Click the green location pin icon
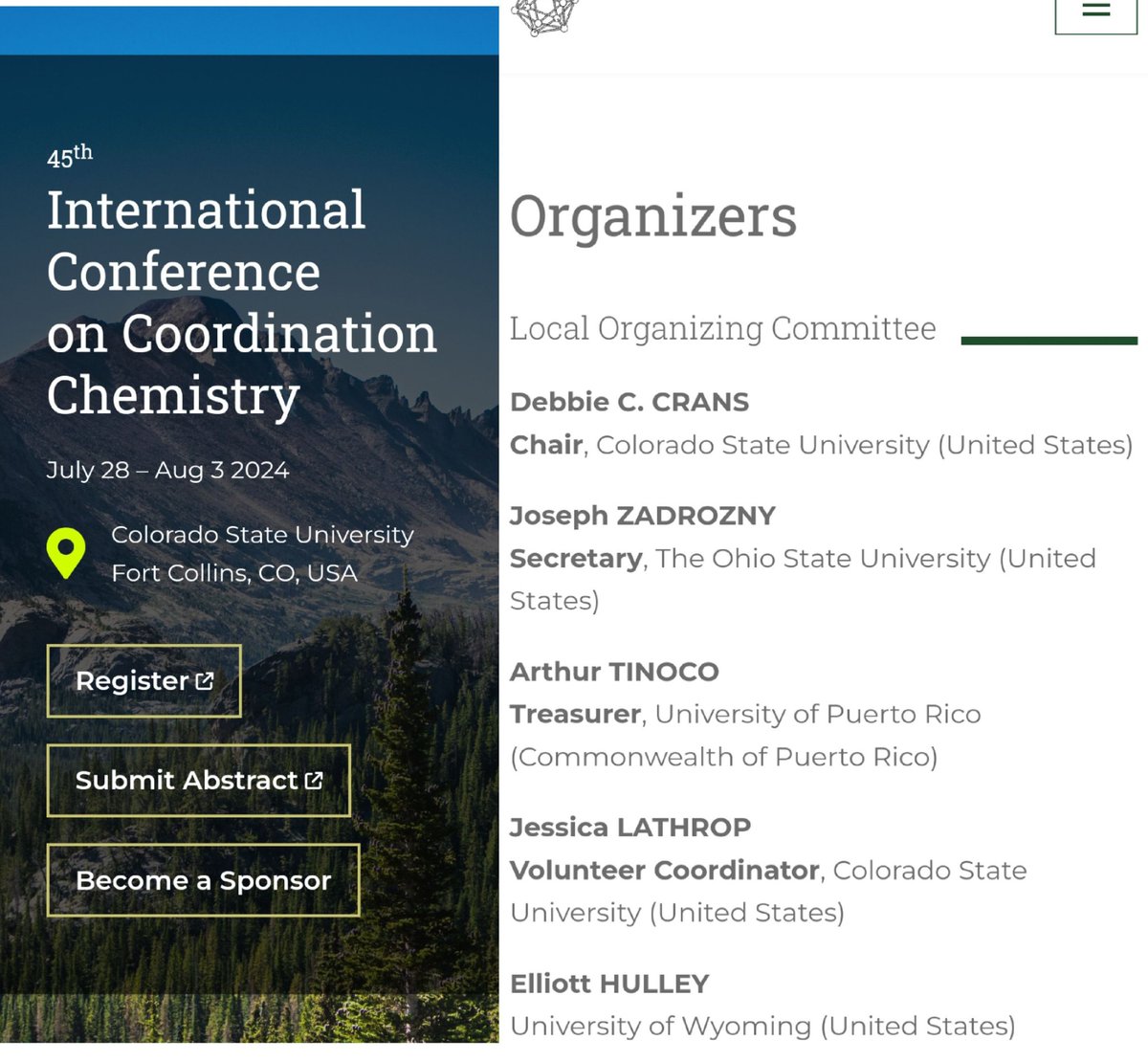The height and width of the screenshot is (1062, 1148). point(66,553)
